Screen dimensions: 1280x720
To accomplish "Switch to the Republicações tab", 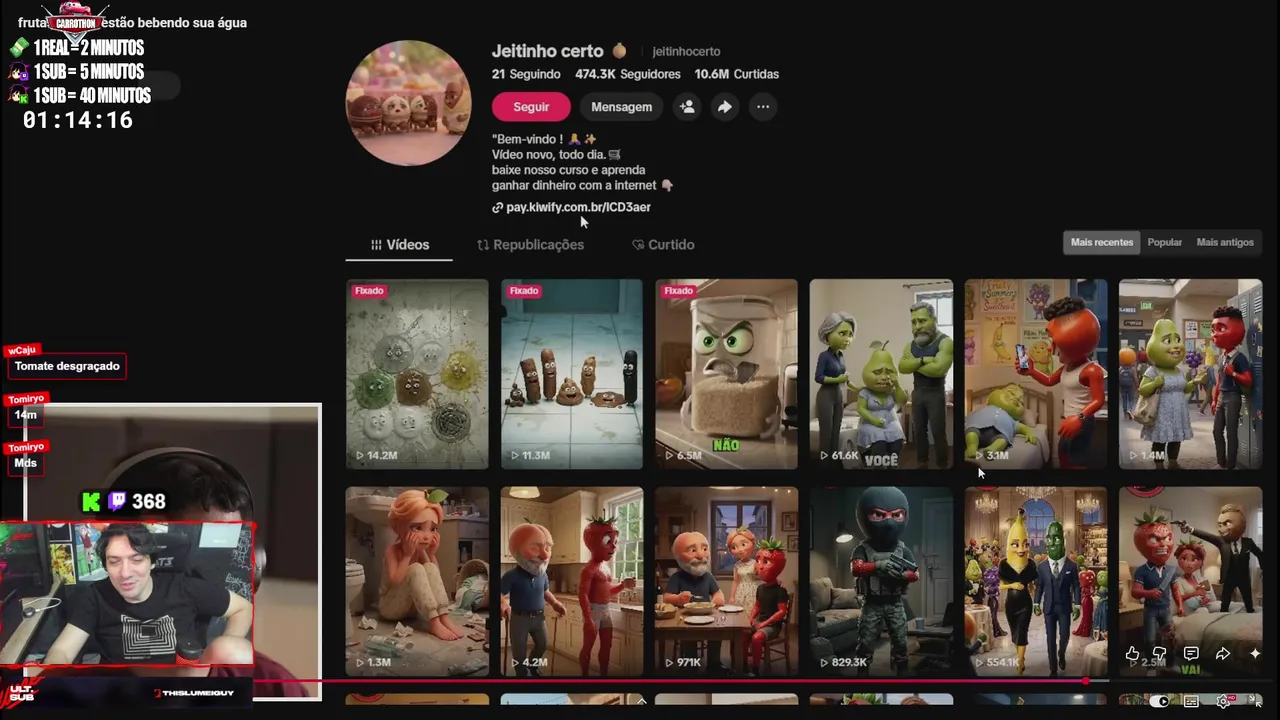I will (x=530, y=245).
